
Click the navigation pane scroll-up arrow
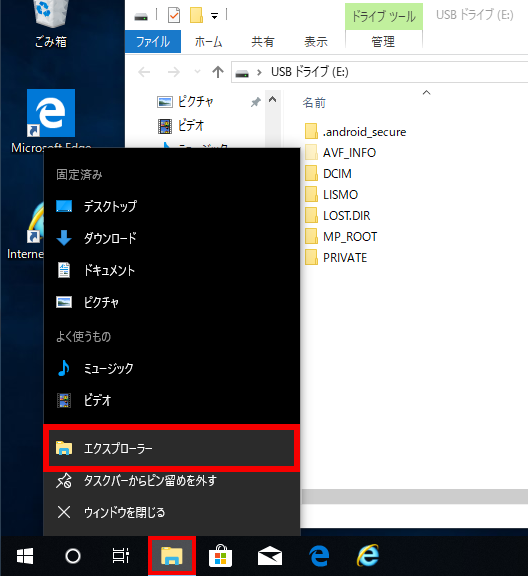point(272,100)
